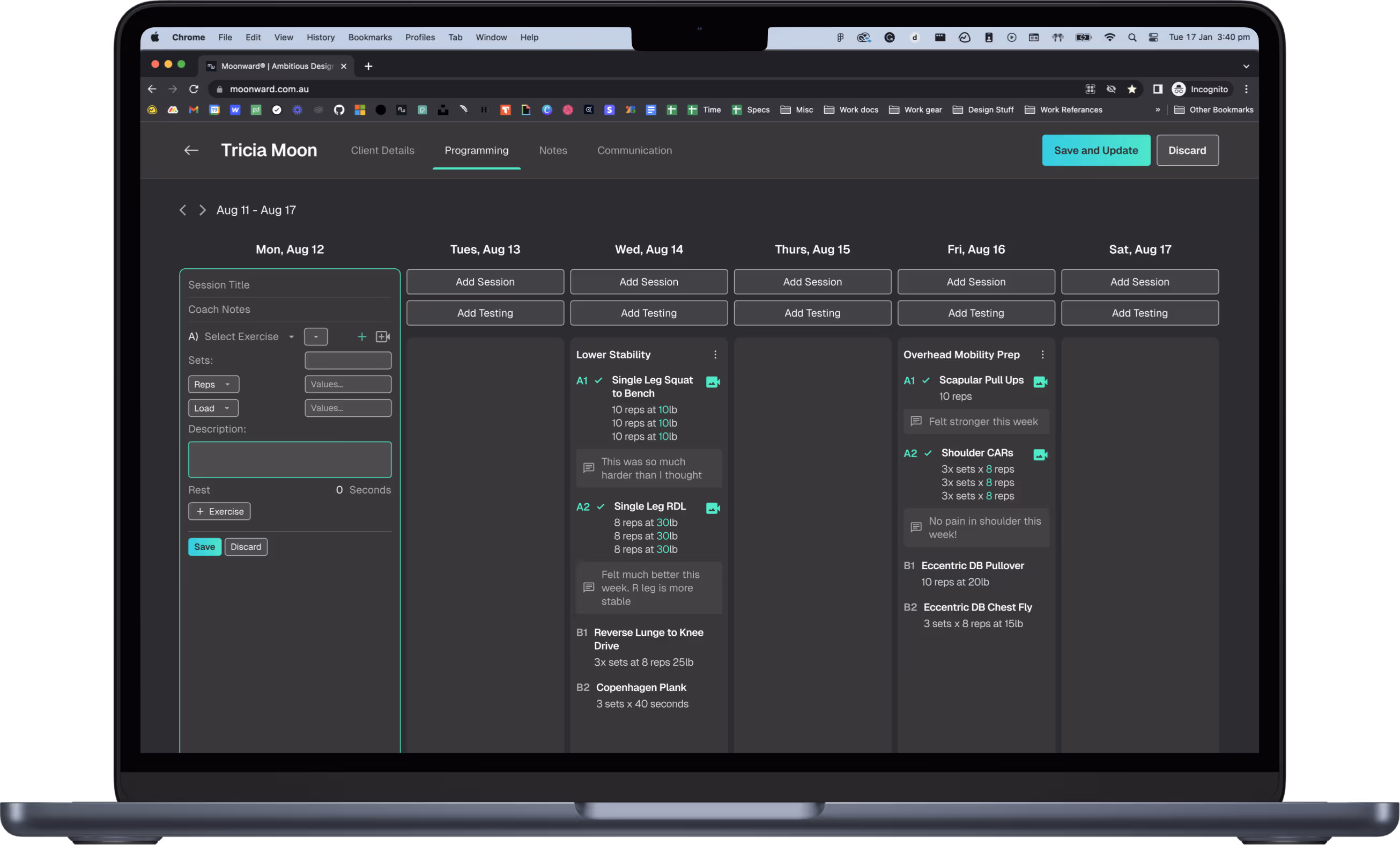Open video for Single Leg Squat to Bench
Viewport: 1400px width, 845px height.
tap(713, 381)
